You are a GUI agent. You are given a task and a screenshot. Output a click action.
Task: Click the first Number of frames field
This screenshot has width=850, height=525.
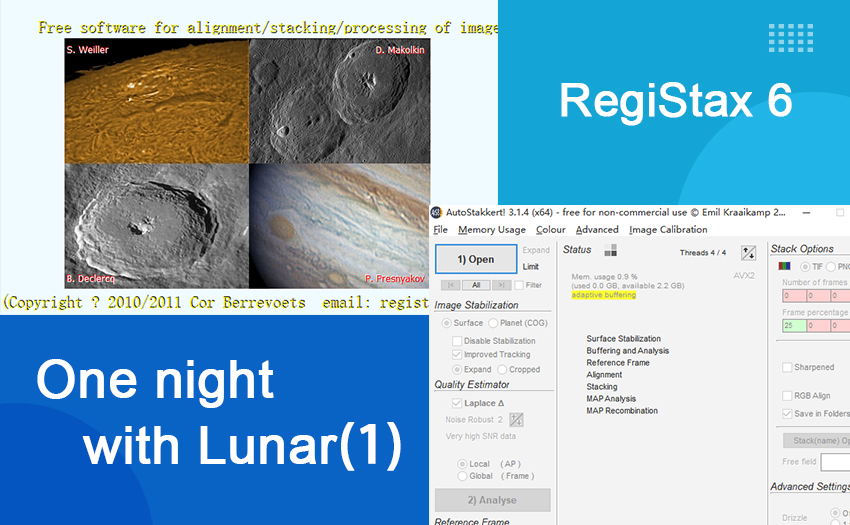pos(794,296)
